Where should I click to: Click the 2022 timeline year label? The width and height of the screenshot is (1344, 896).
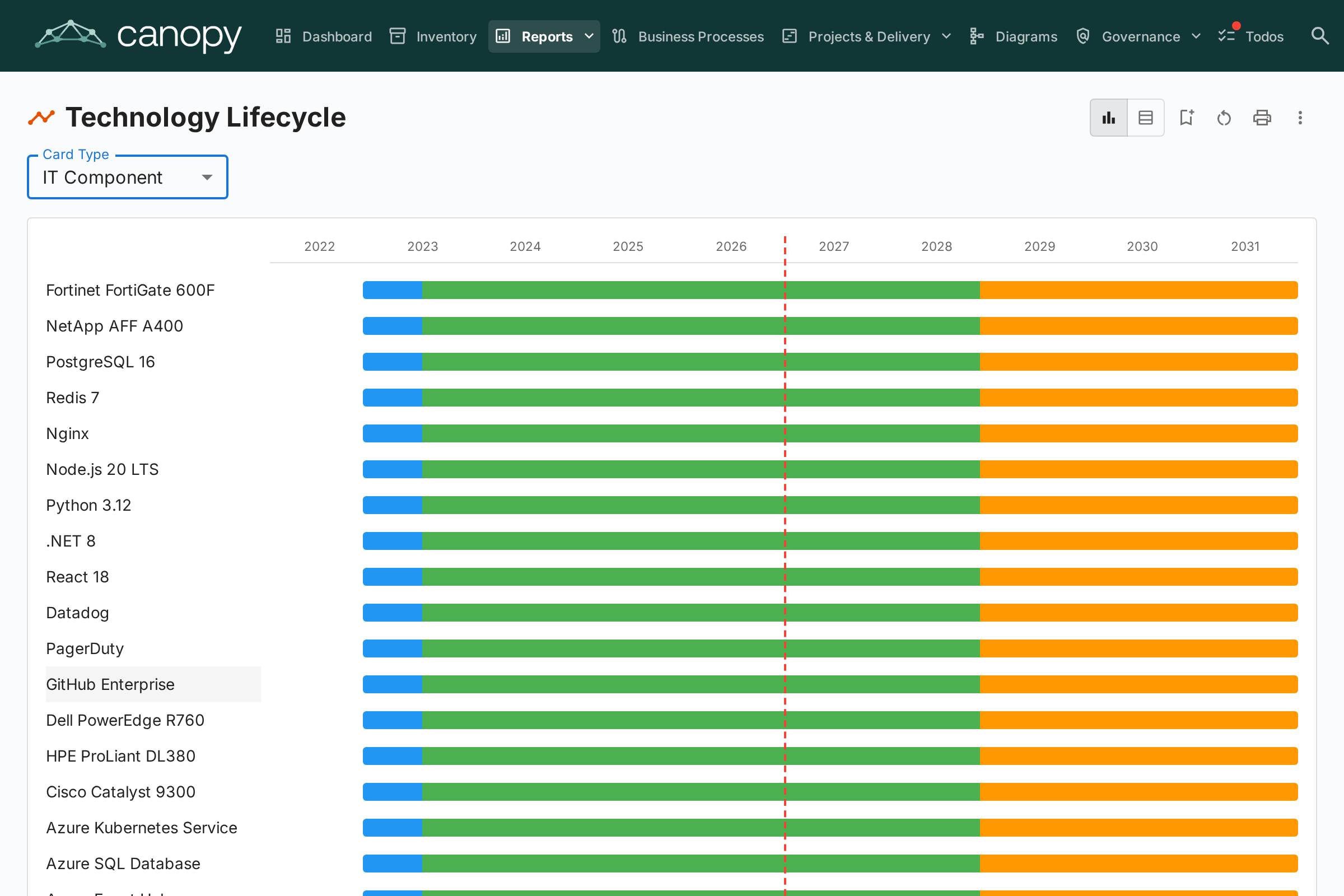pyautogui.click(x=319, y=247)
